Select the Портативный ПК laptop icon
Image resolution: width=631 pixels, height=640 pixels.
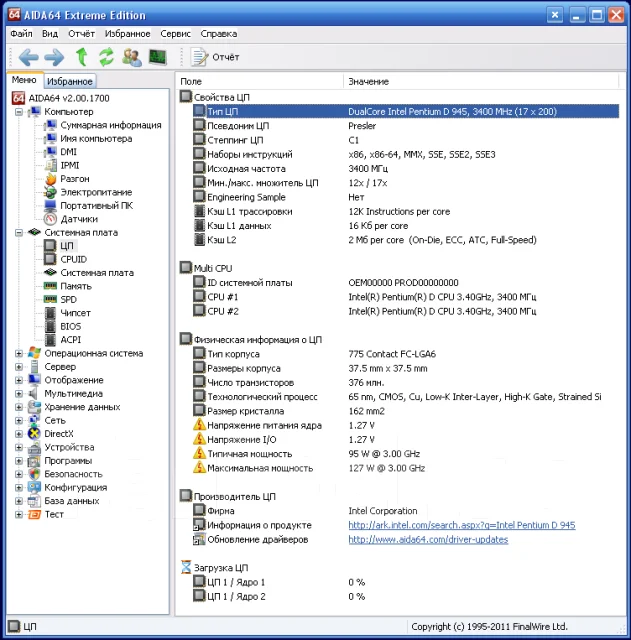click(51, 205)
